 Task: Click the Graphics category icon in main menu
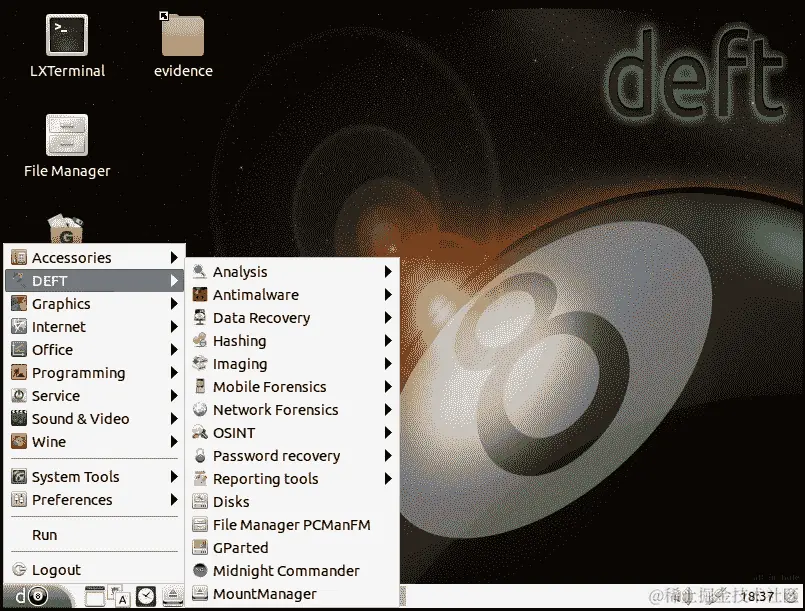pos(19,303)
